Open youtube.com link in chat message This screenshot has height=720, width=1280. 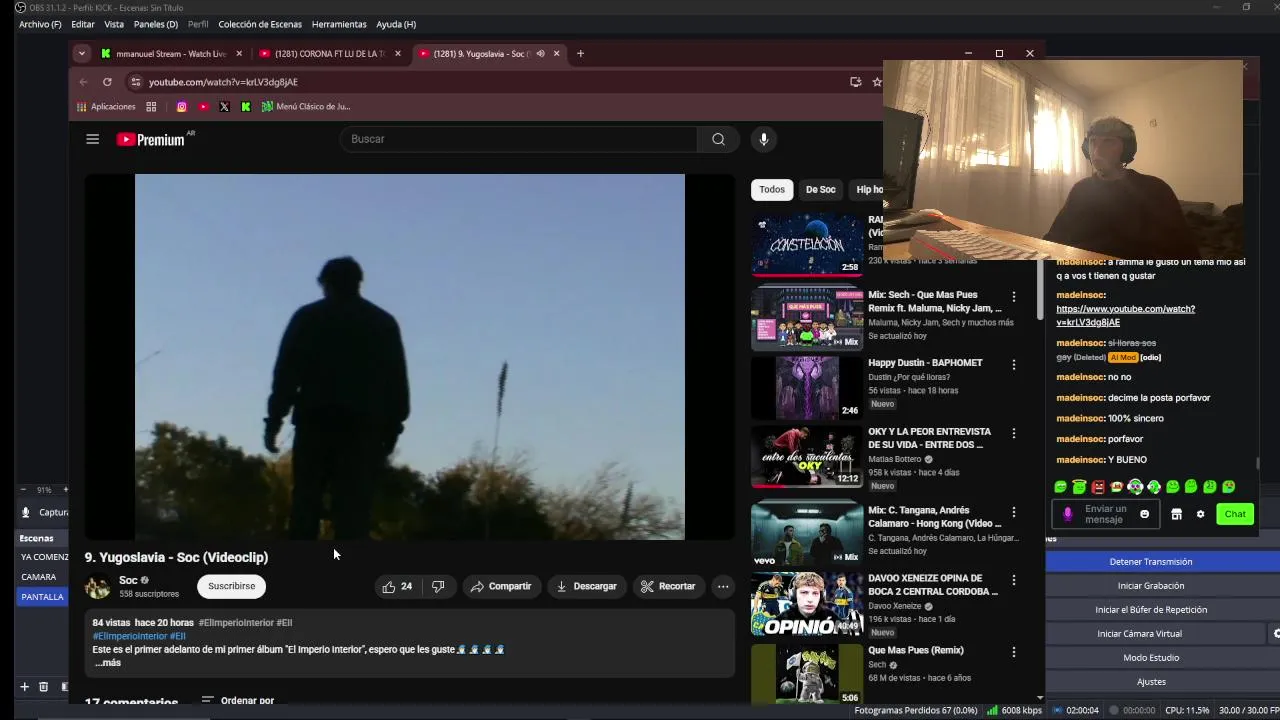[1125, 315]
